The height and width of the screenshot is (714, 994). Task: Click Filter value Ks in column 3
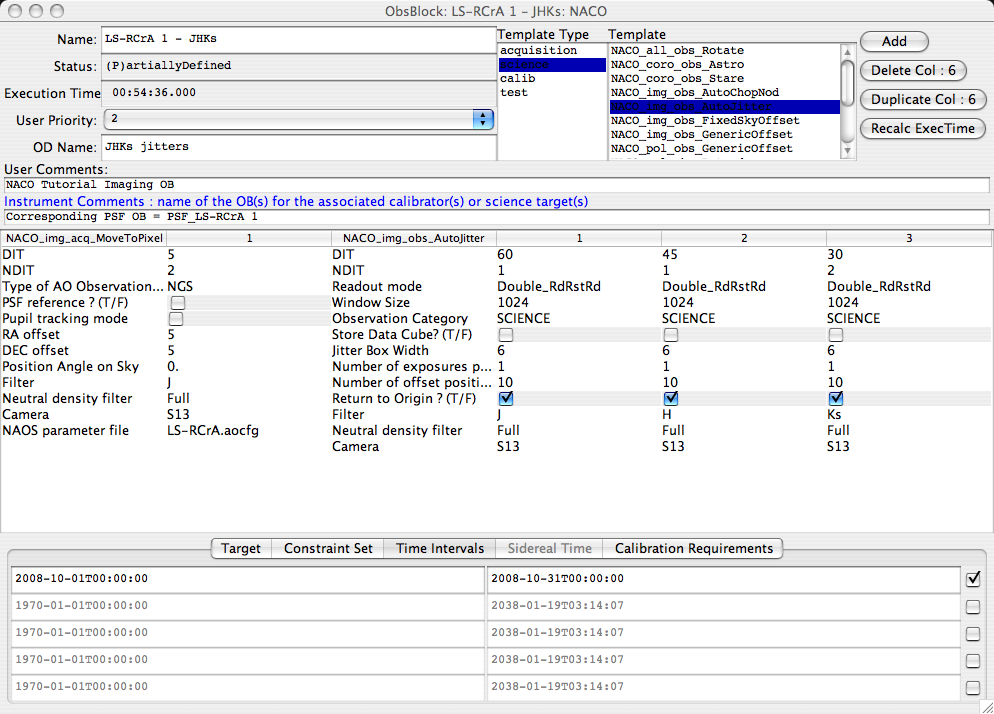pyautogui.click(x=834, y=415)
